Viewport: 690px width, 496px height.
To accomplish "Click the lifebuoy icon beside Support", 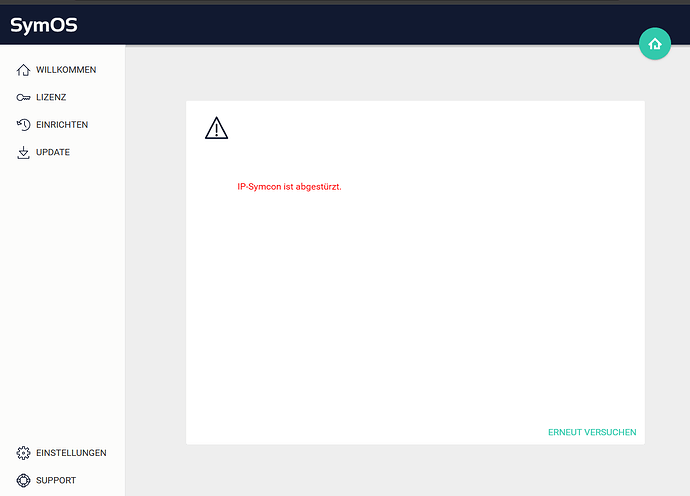I will (23, 480).
